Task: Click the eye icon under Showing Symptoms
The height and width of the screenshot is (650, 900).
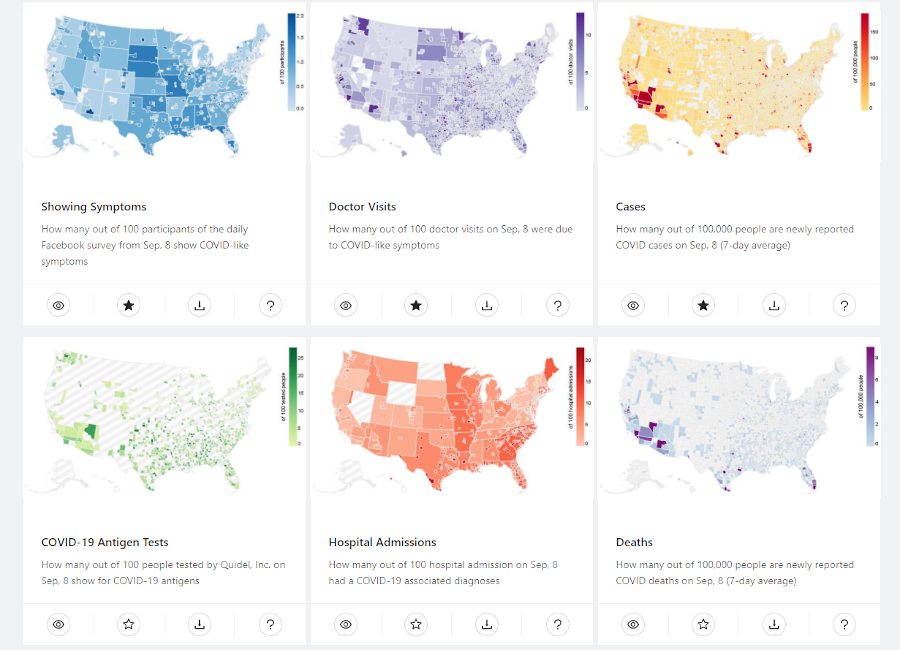Action: click(x=59, y=305)
